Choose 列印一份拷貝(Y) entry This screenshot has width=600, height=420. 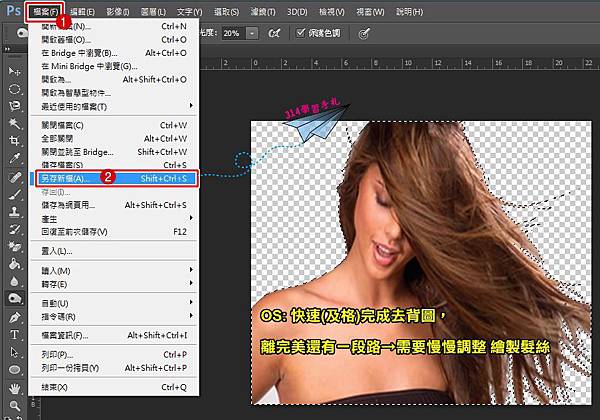pyautogui.click(x=114, y=368)
